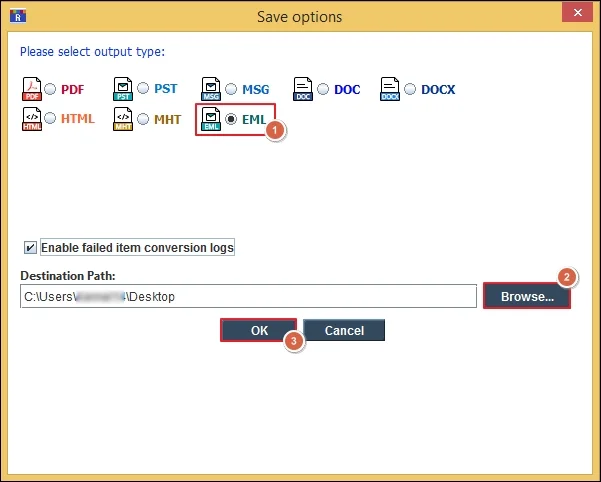Click the MHT file format icon
The height and width of the screenshot is (482, 601).
coord(123,119)
